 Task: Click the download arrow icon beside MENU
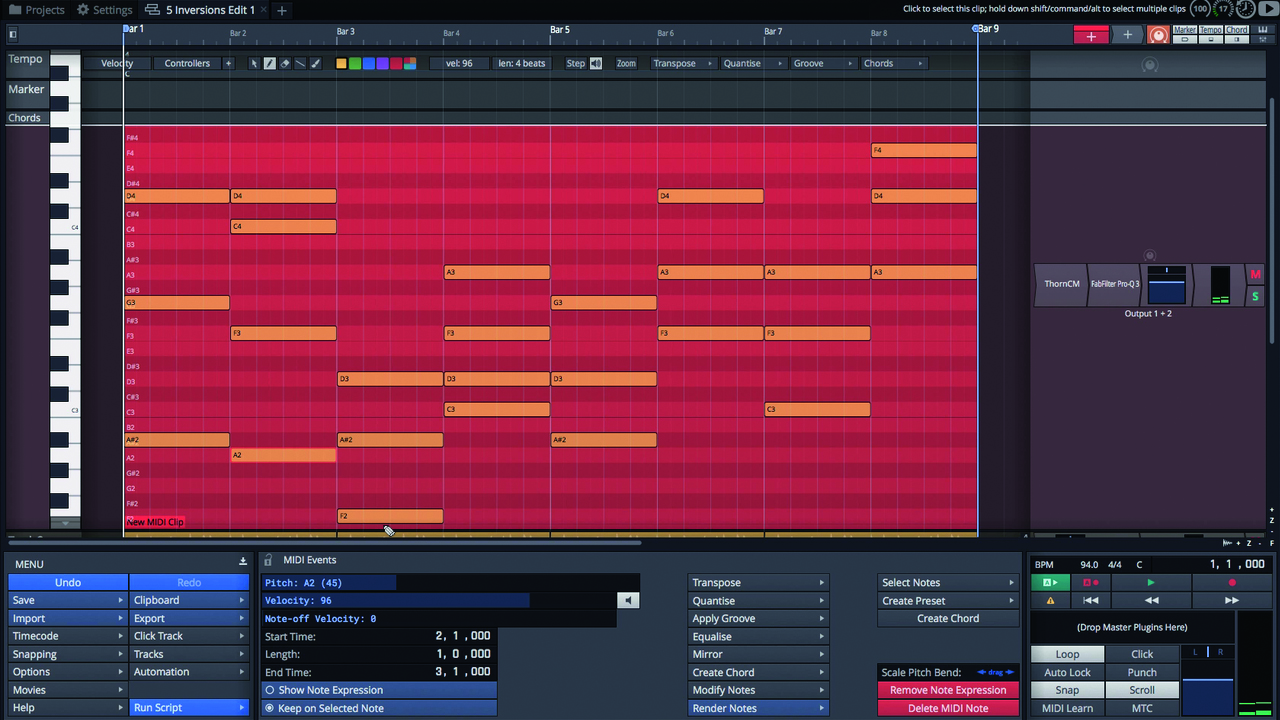coord(242,562)
